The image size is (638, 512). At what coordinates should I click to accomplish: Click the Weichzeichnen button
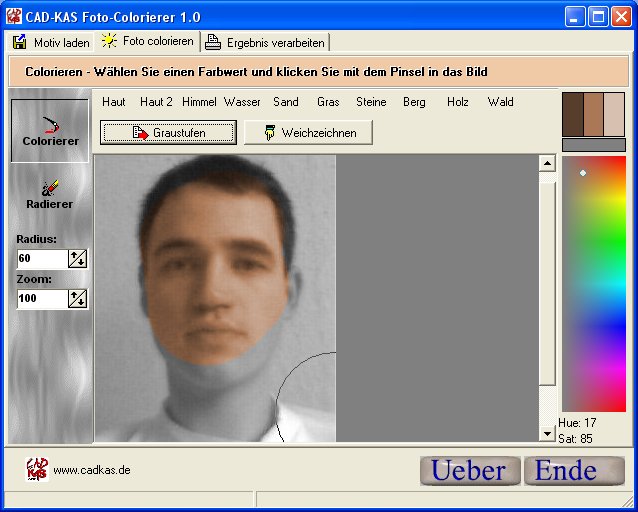pyautogui.click(x=308, y=133)
